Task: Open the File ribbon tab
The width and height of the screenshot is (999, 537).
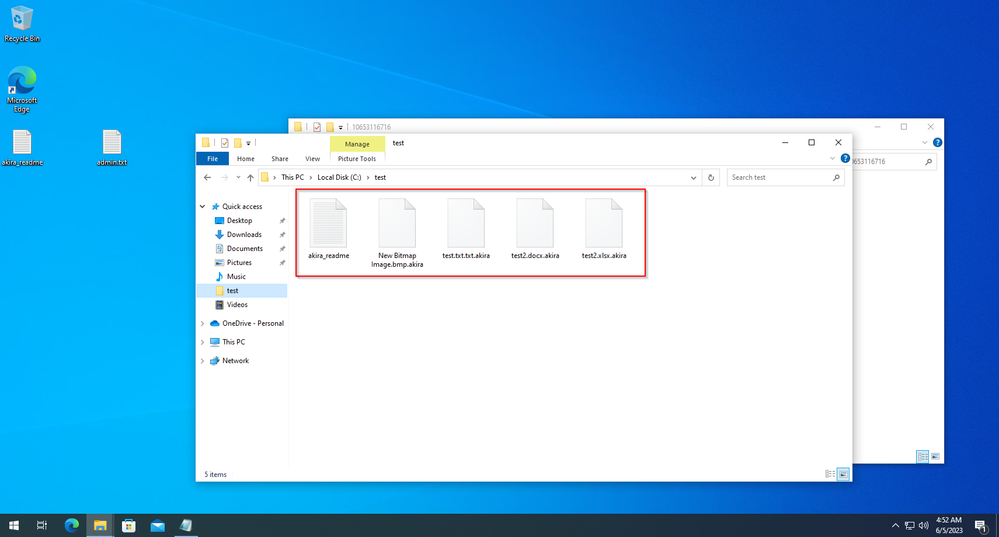Action: (x=213, y=159)
